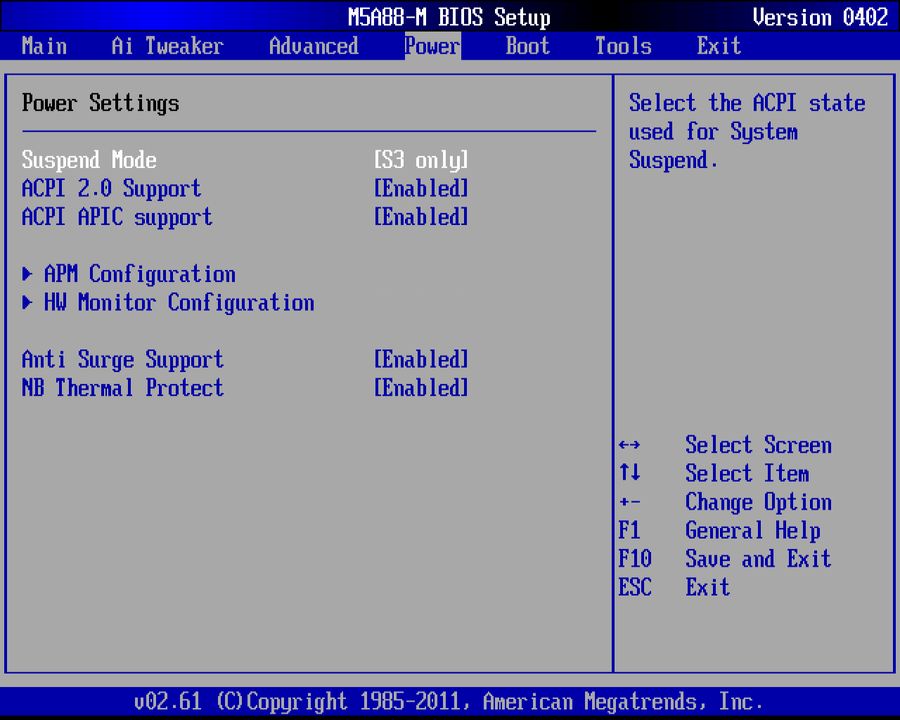Go to the Boot tab
Image resolution: width=900 pixels, height=720 pixels.
click(527, 46)
